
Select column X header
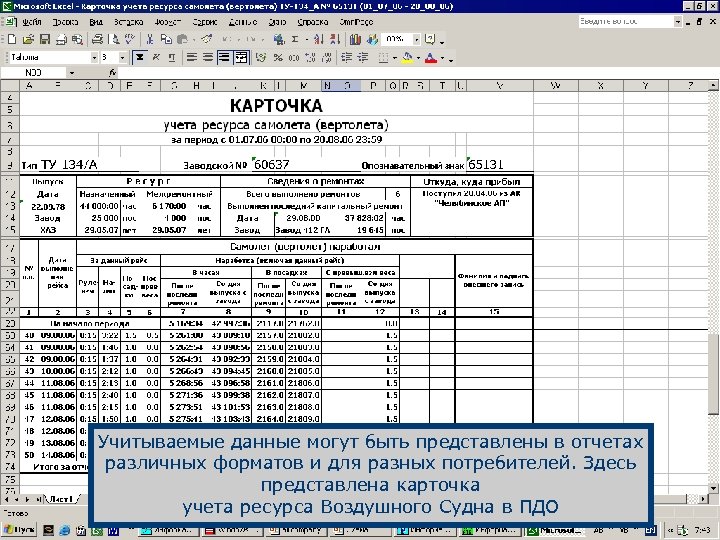click(x=601, y=86)
